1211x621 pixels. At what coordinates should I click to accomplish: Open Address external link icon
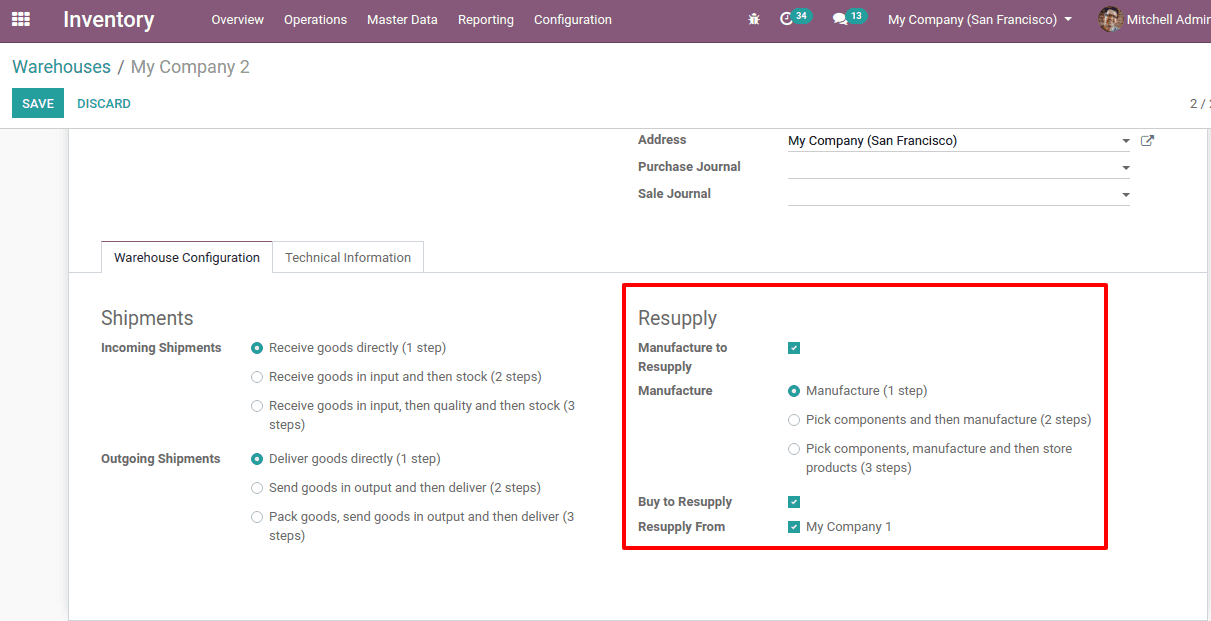(1147, 141)
